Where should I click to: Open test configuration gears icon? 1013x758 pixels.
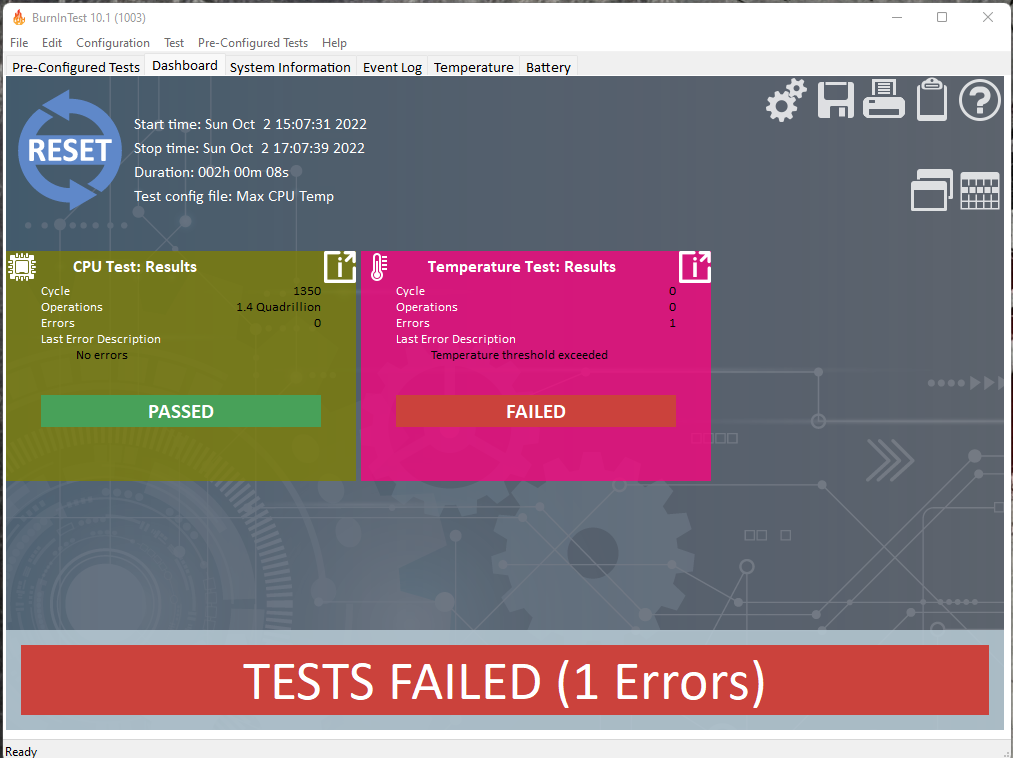click(786, 100)
